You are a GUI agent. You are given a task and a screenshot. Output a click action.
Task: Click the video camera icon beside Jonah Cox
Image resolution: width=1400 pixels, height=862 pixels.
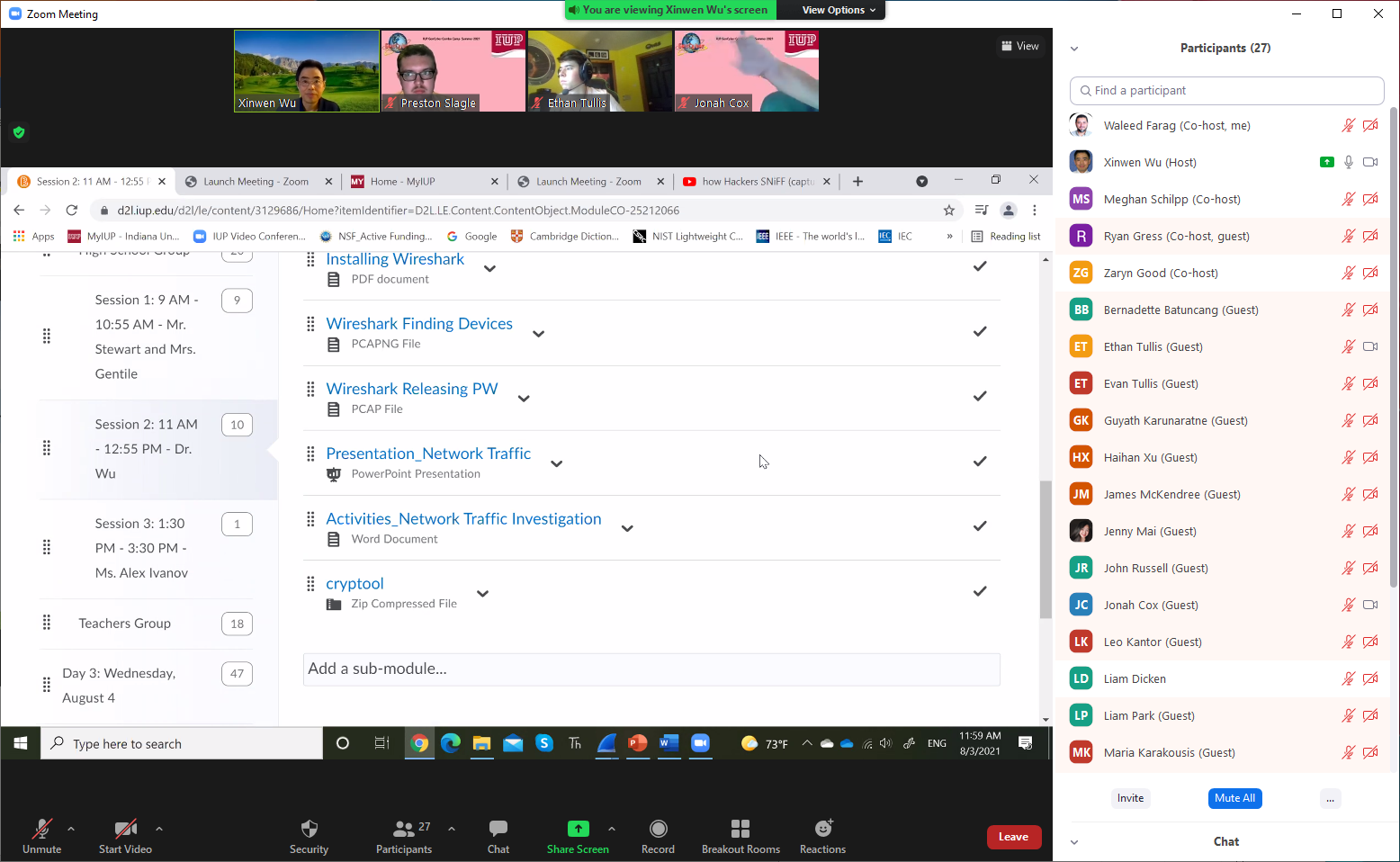click(1370, 605)
